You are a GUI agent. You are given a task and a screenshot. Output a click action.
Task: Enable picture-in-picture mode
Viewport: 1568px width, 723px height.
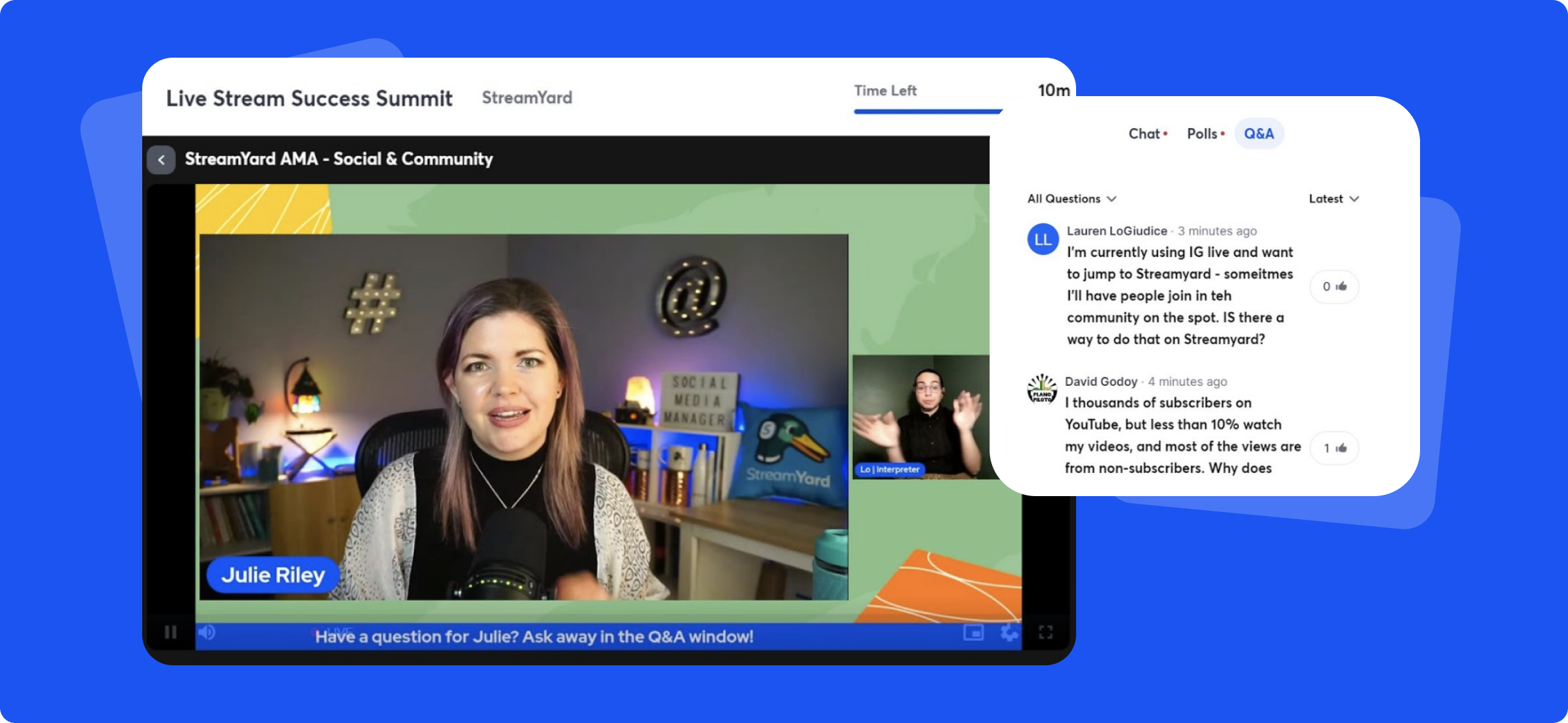[x=973, y=633]
